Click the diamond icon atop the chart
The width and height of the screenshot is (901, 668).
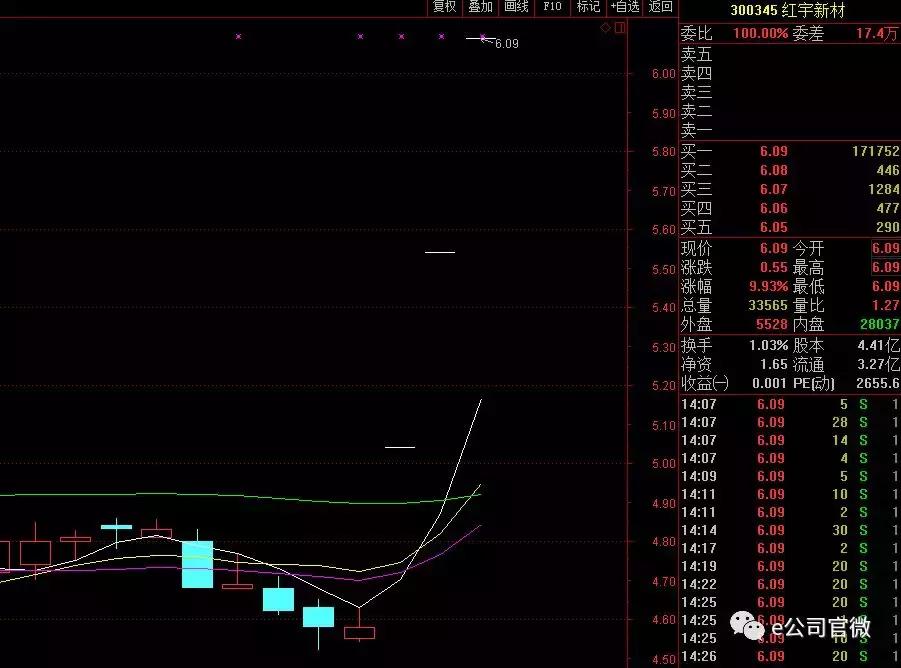[x=605, y=28]
